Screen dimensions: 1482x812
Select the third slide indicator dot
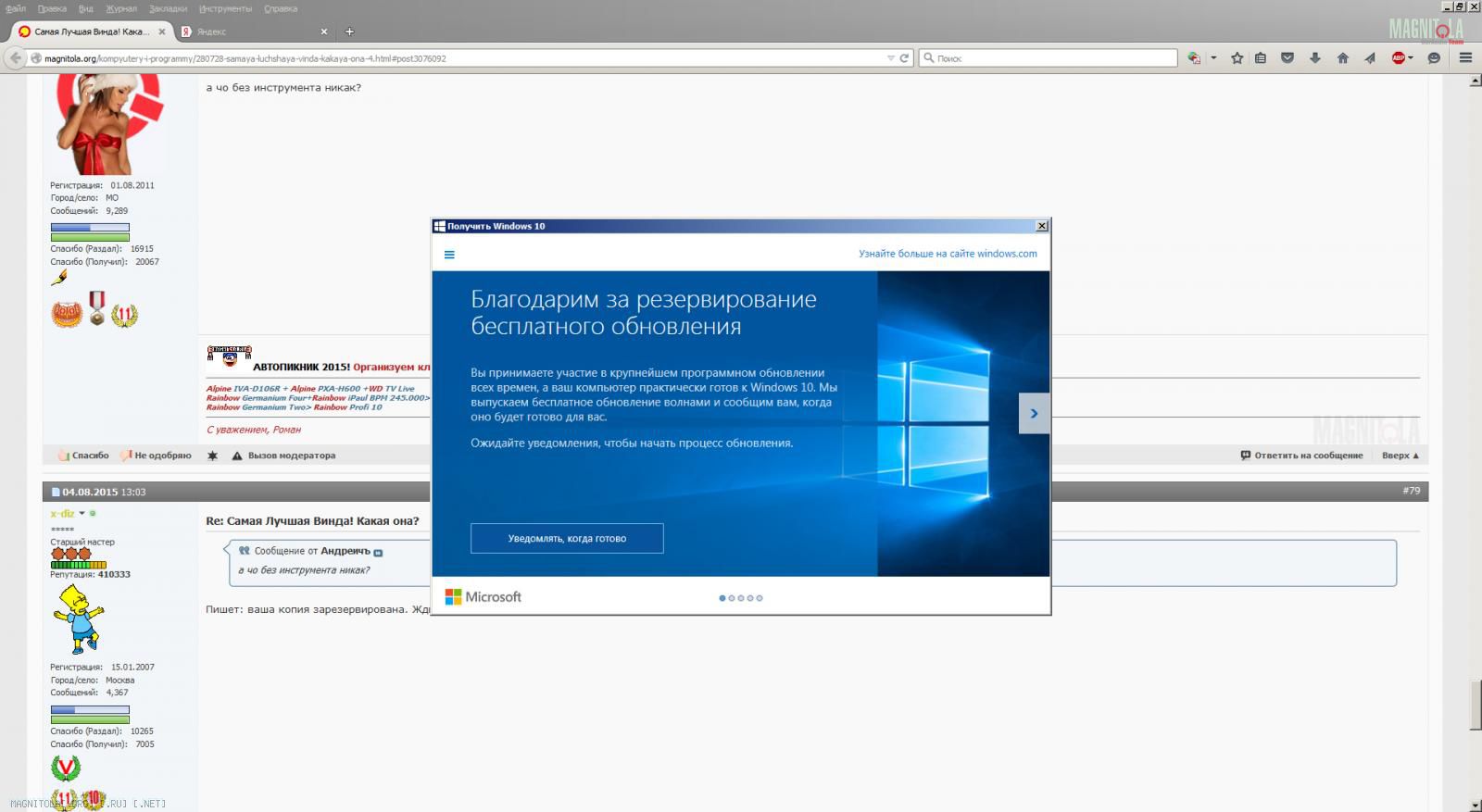pyautogui.click(x=741, y=598)
